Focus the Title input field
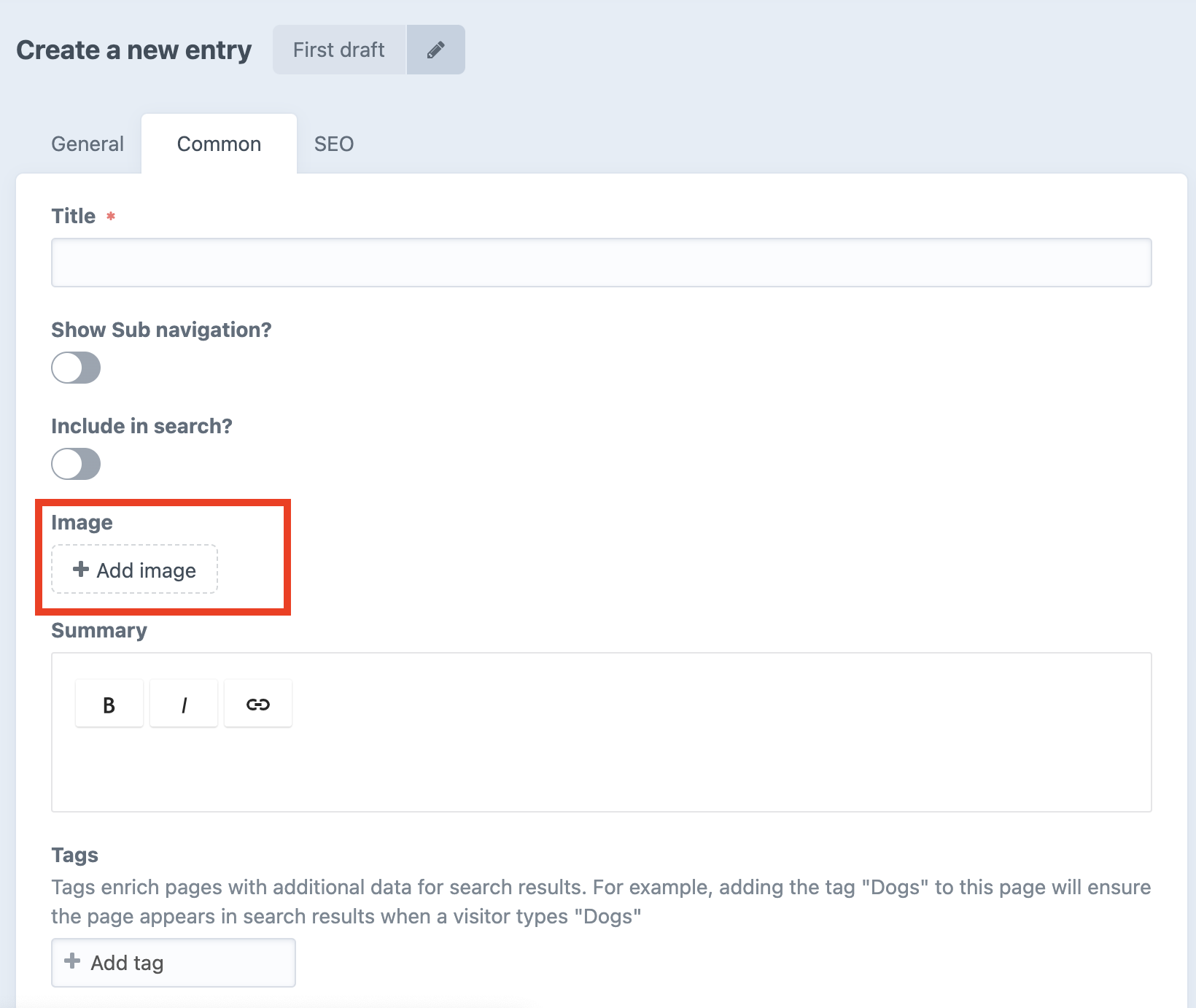 click(602, 263)
